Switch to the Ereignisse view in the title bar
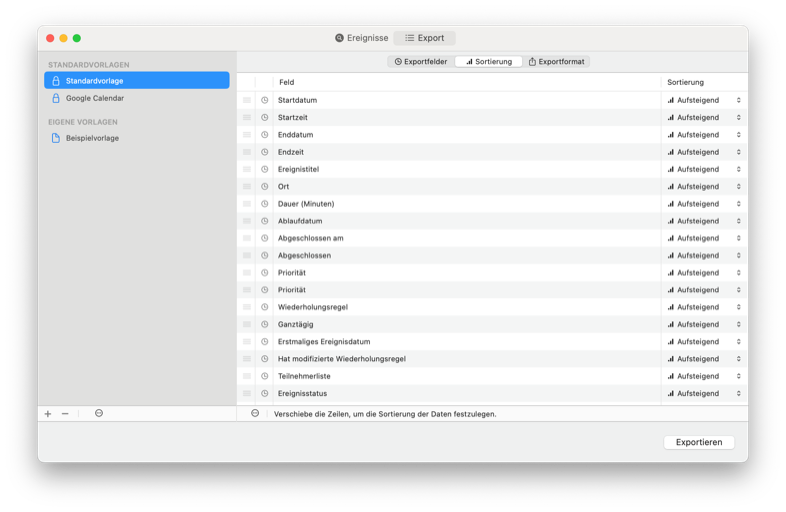 tap(361, 38)
